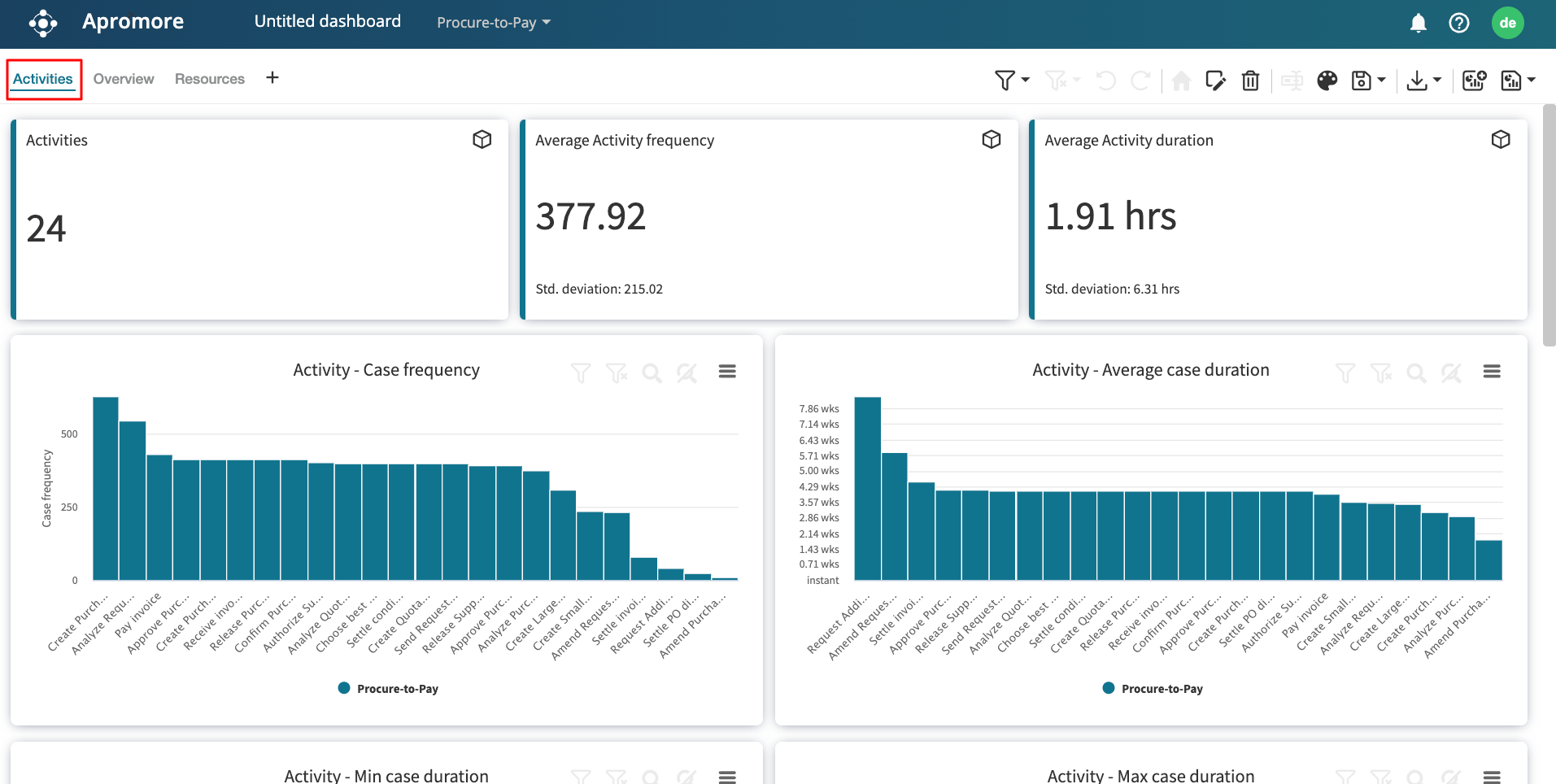Add a new tab with the plus button
Image resolution: width=1556 pixels, height=784 pixels.
272,78
